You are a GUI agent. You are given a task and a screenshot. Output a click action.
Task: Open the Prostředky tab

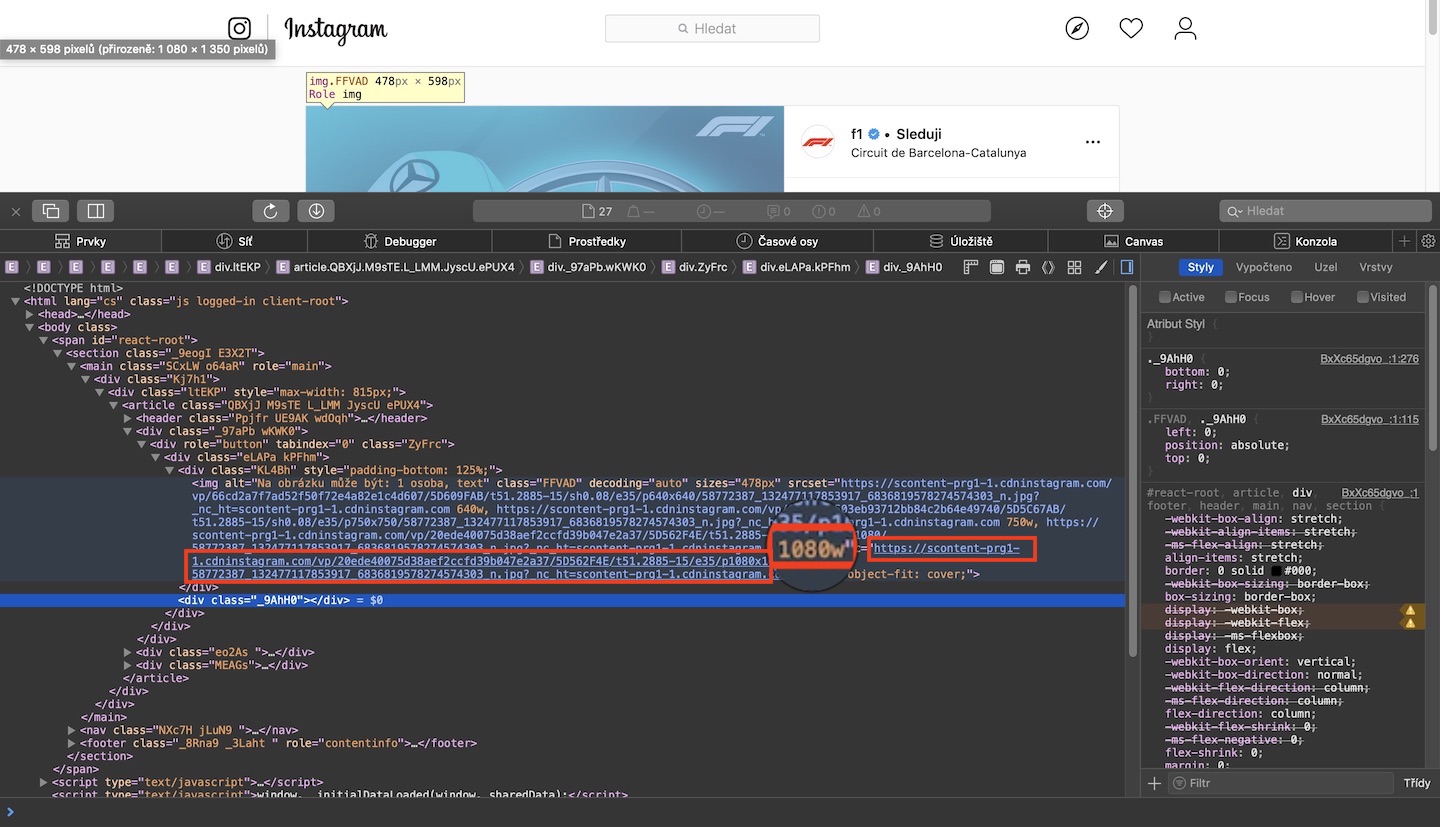(x=587, y=241)
